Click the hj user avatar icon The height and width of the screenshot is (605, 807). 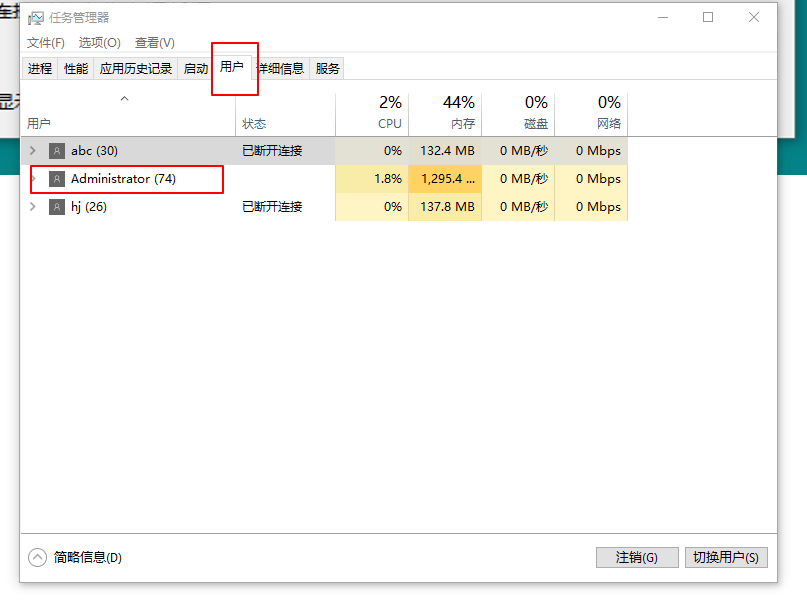point(57,207)
